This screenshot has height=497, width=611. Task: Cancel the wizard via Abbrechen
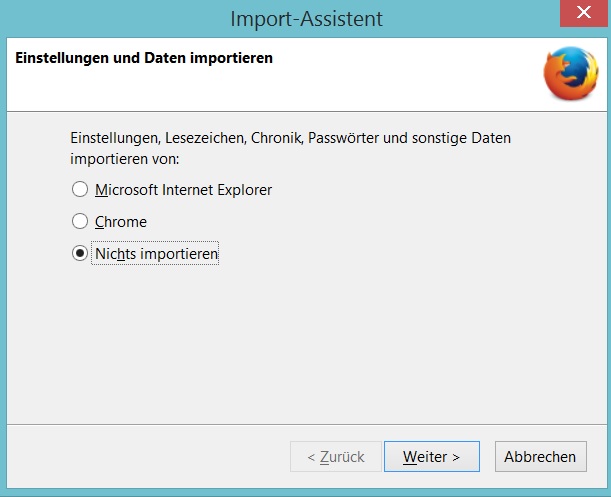coord(540,456)
